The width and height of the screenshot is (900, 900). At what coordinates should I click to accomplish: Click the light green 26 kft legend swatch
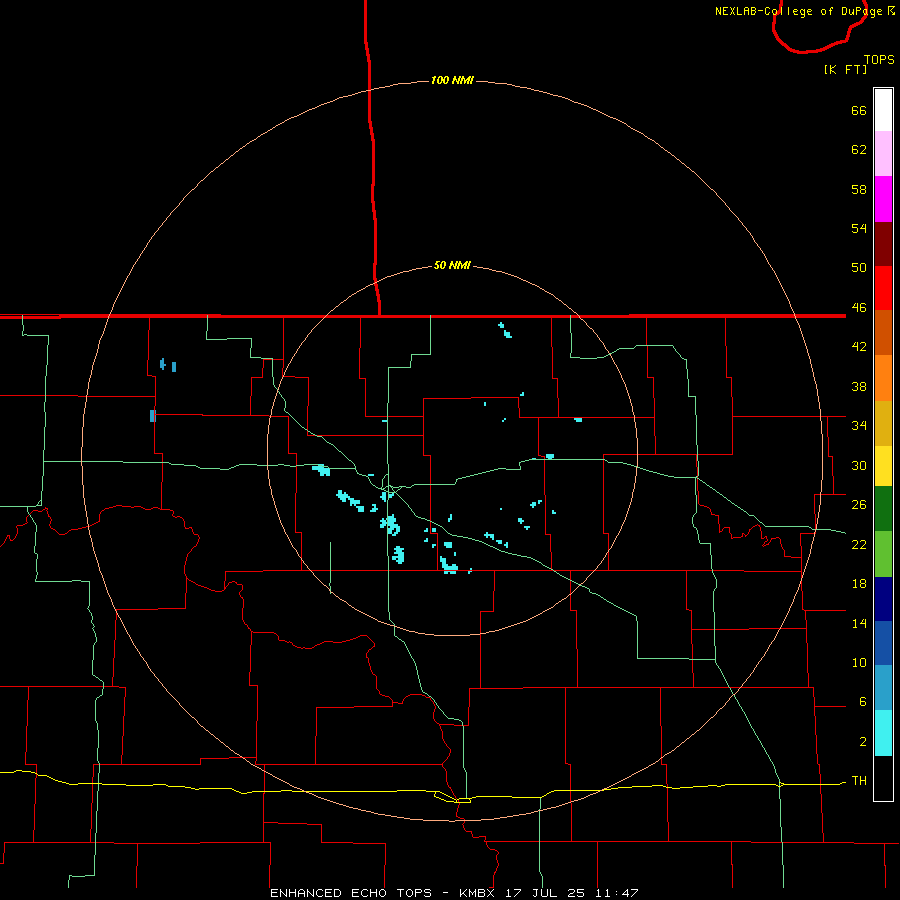[x=883, y=554]
